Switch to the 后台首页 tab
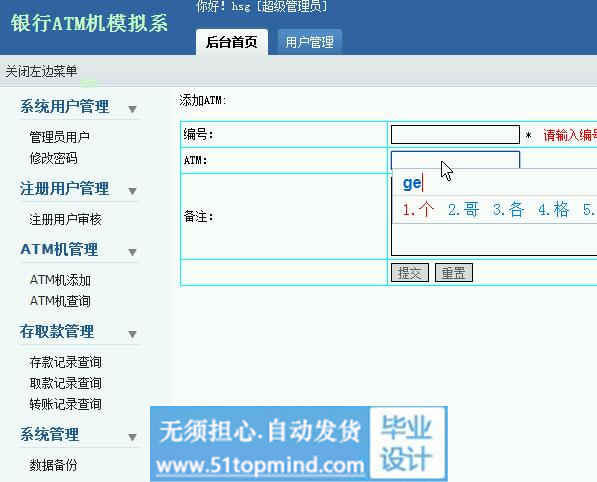 (x=232, y=42)
